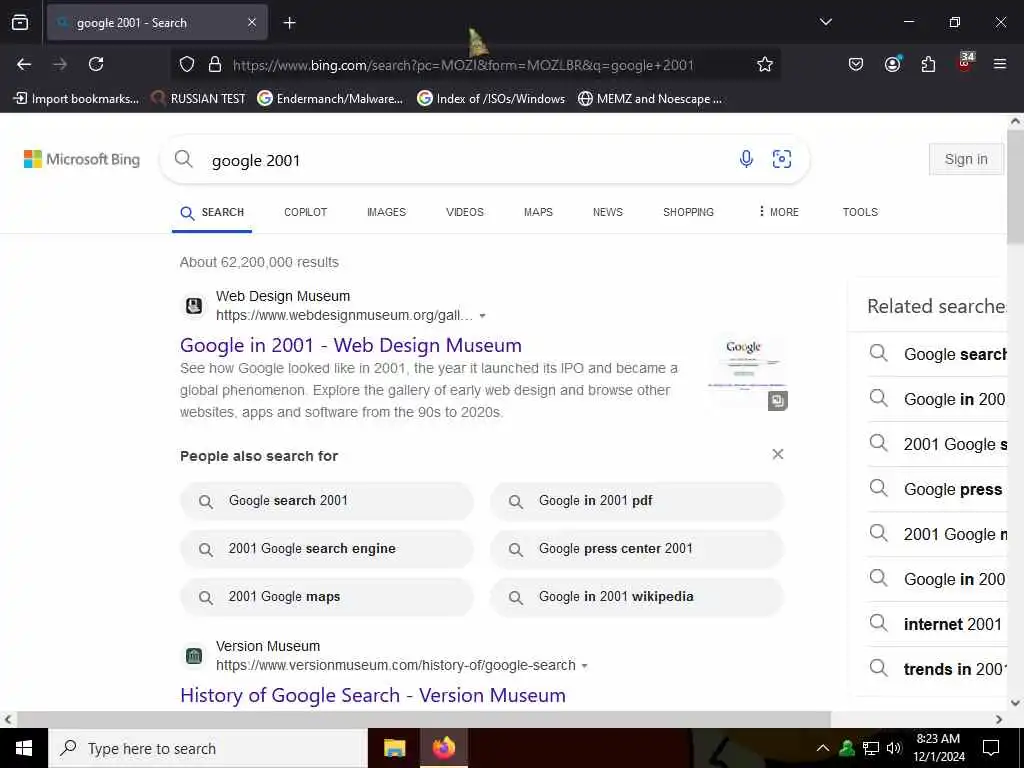
Task: Search for Google in 2001 wikipedia suggestion
Action: point(637,597)
